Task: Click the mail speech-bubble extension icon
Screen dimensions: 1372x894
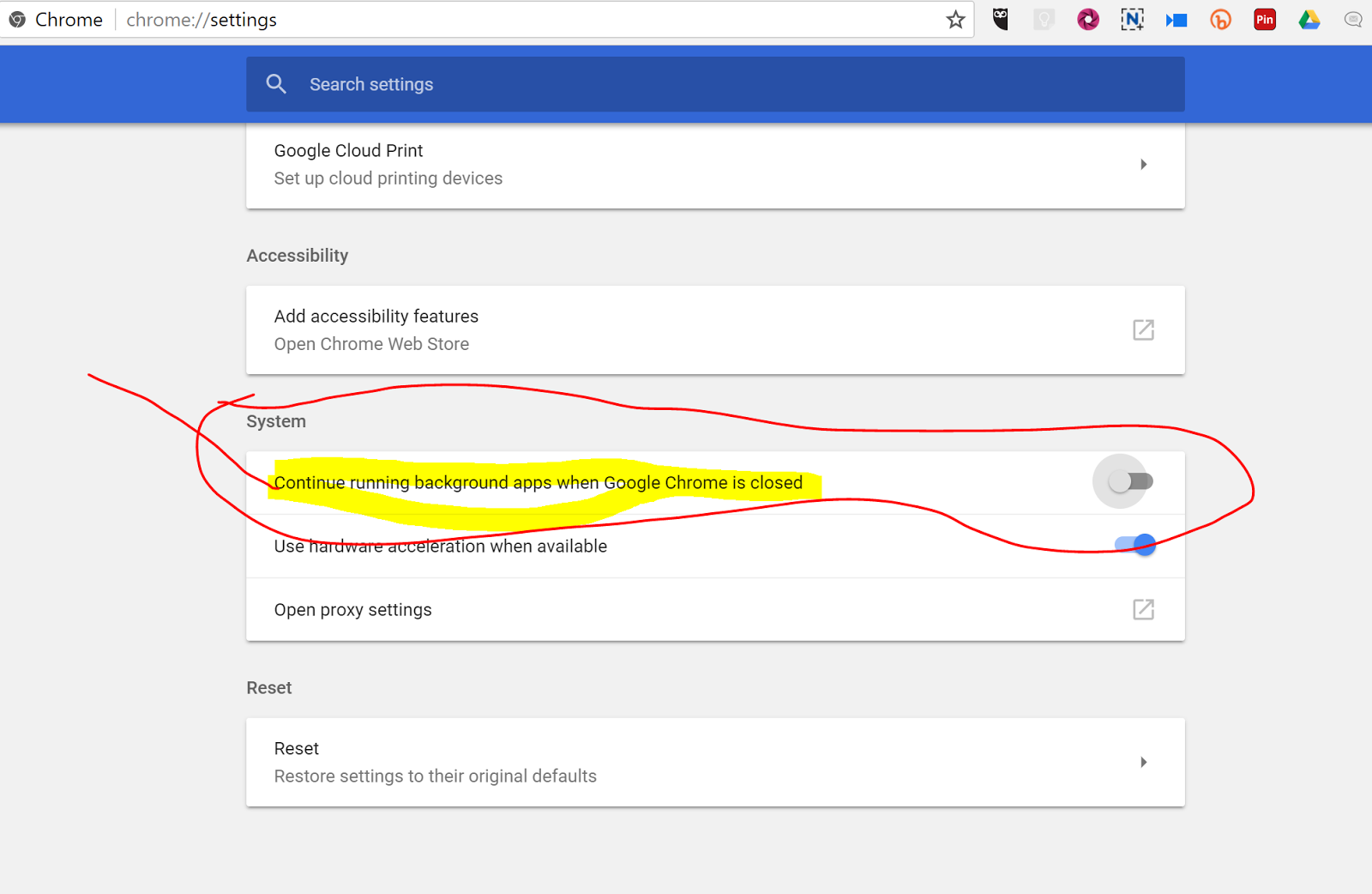Action: click(x=1353, y=19)
